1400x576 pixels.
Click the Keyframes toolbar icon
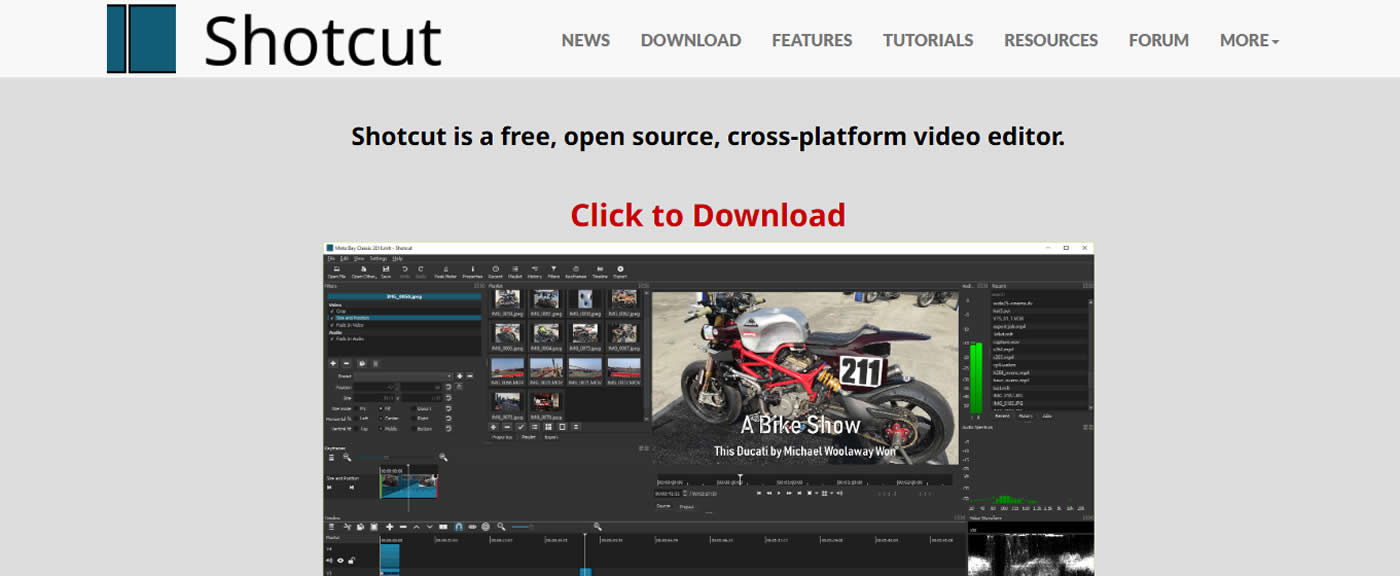click(x=576, y=272)
